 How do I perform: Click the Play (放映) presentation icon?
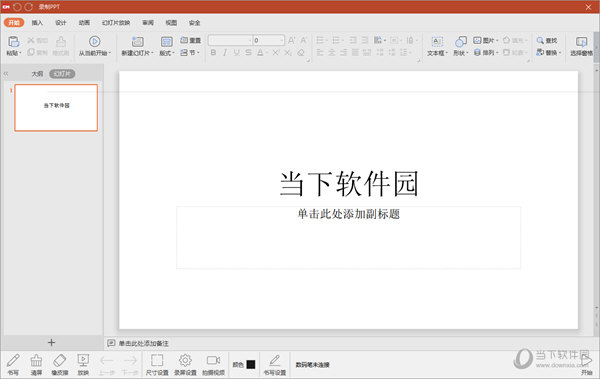pos(83,360)
